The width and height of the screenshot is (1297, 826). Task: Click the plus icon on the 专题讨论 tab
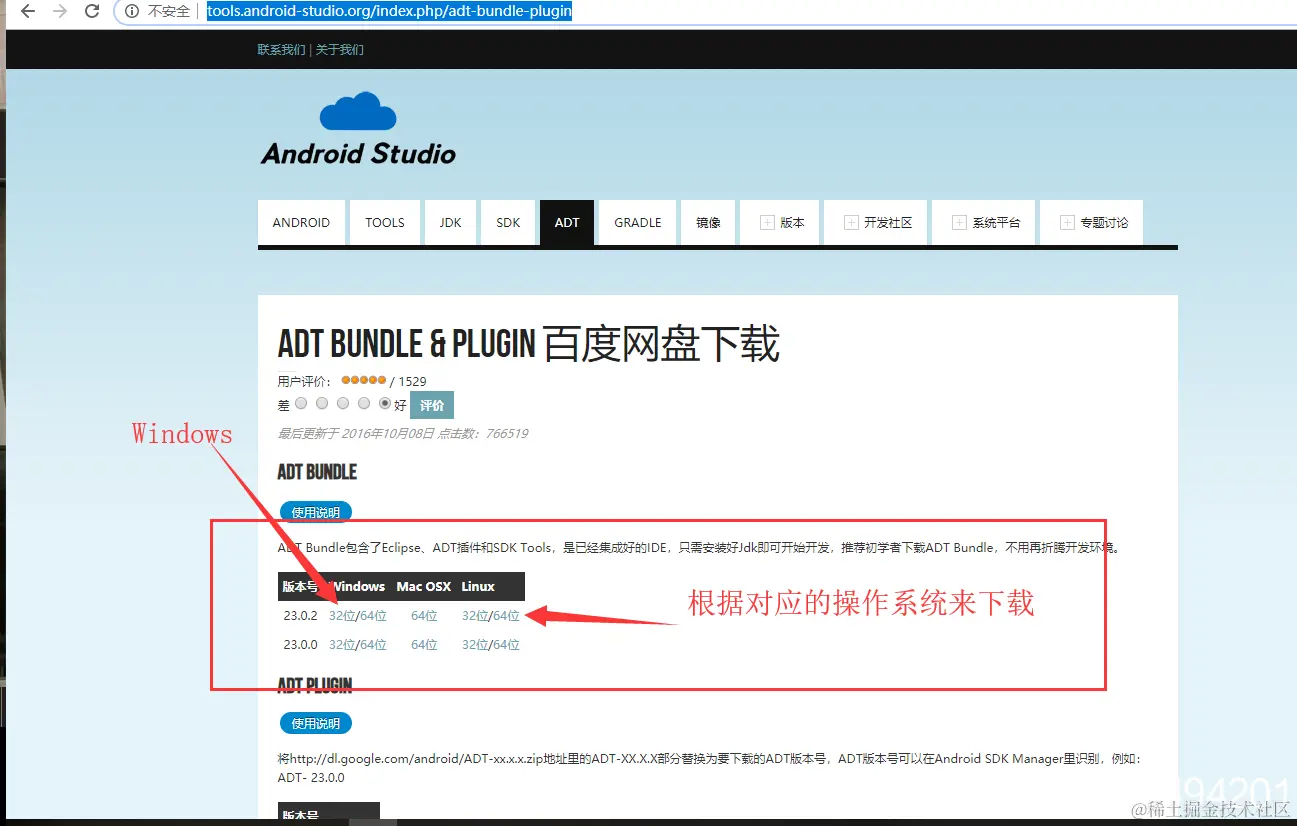1068,222
